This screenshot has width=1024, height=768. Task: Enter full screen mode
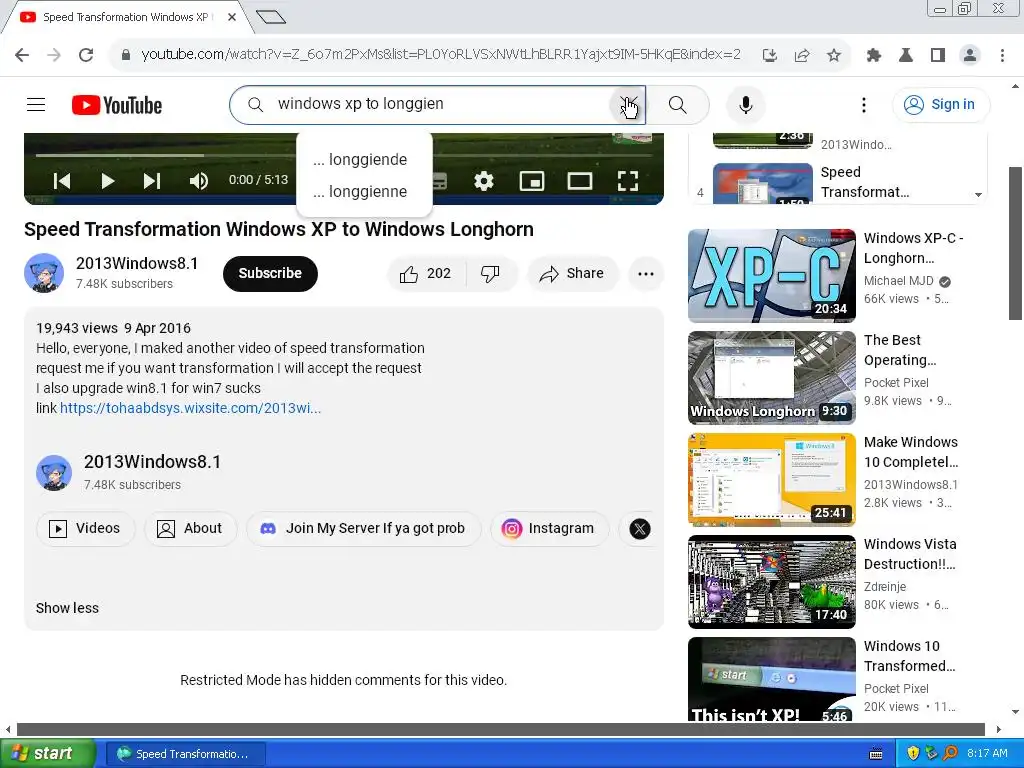628,180
